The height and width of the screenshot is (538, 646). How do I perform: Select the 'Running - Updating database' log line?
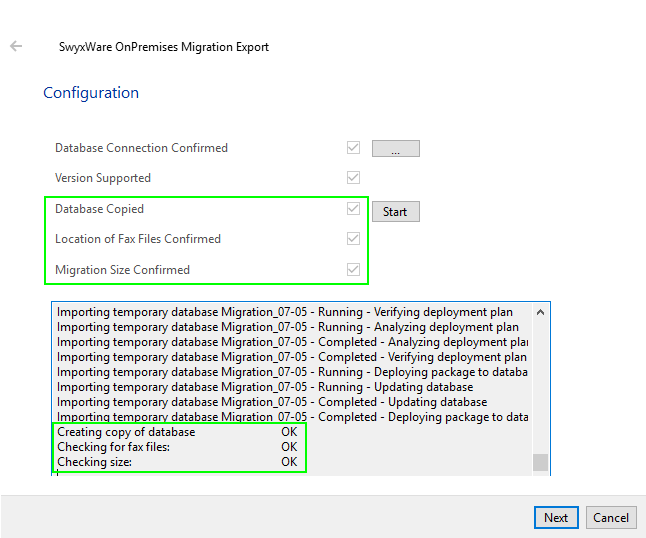(x=265, y=387)
